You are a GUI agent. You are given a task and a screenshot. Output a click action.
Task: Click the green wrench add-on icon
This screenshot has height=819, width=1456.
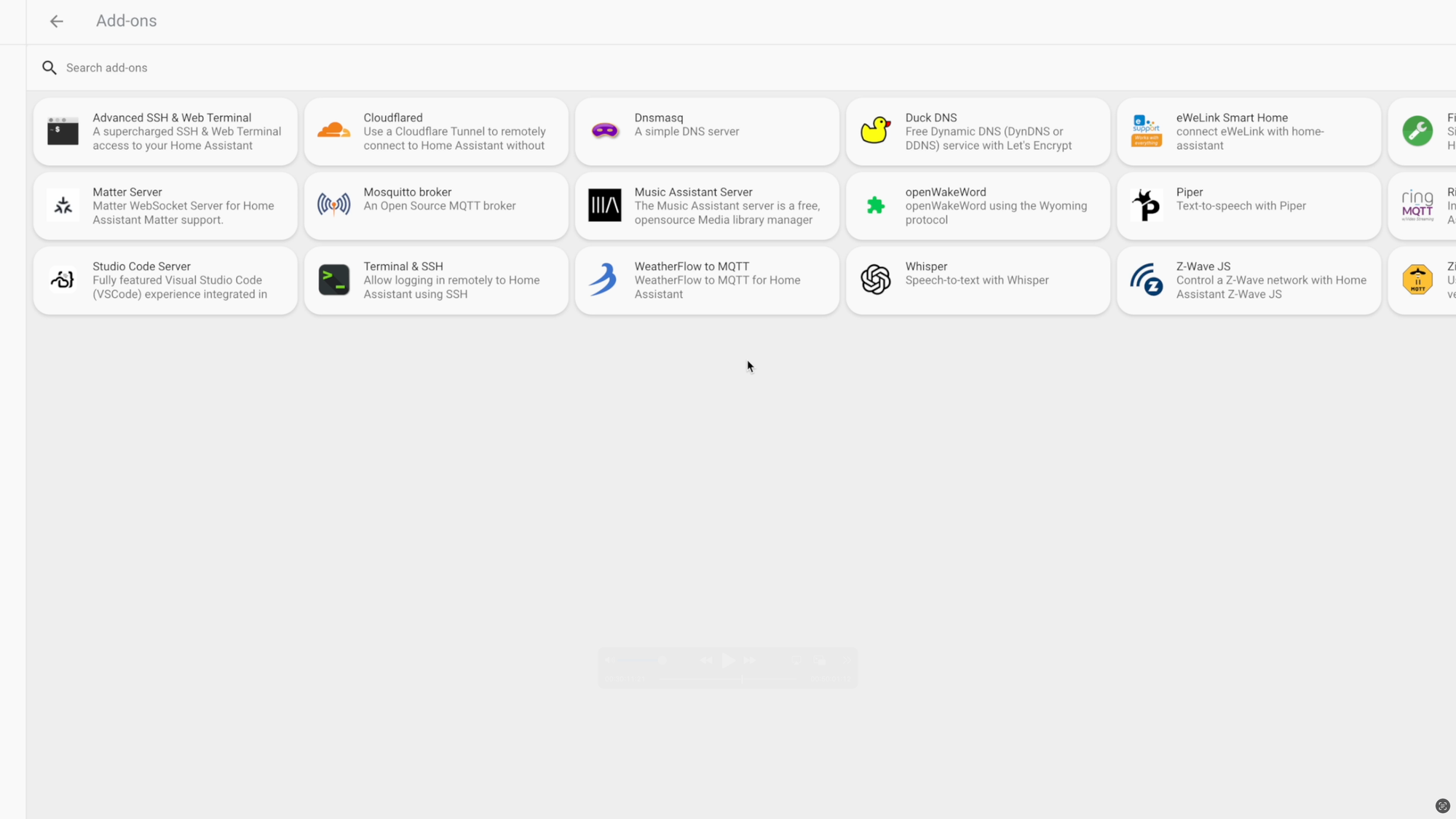[1417, 131]
